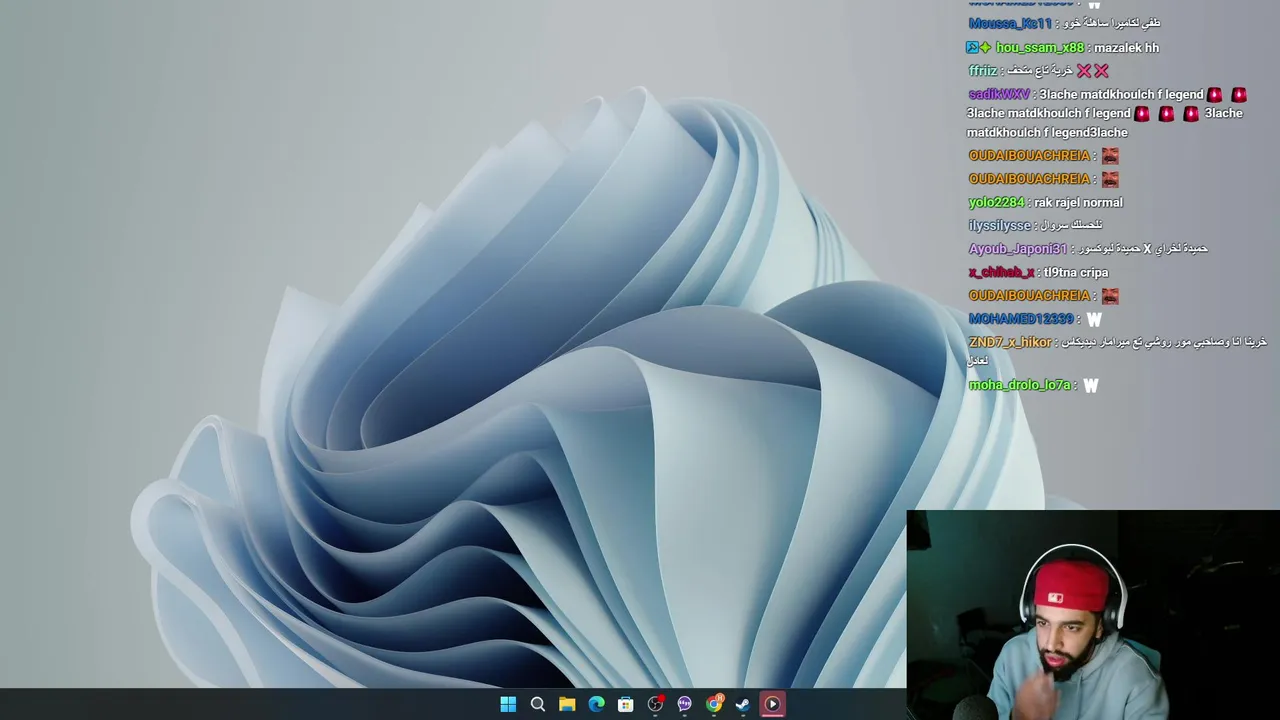Switch to OBS Studio on taskbar

(x=655, y=704)
